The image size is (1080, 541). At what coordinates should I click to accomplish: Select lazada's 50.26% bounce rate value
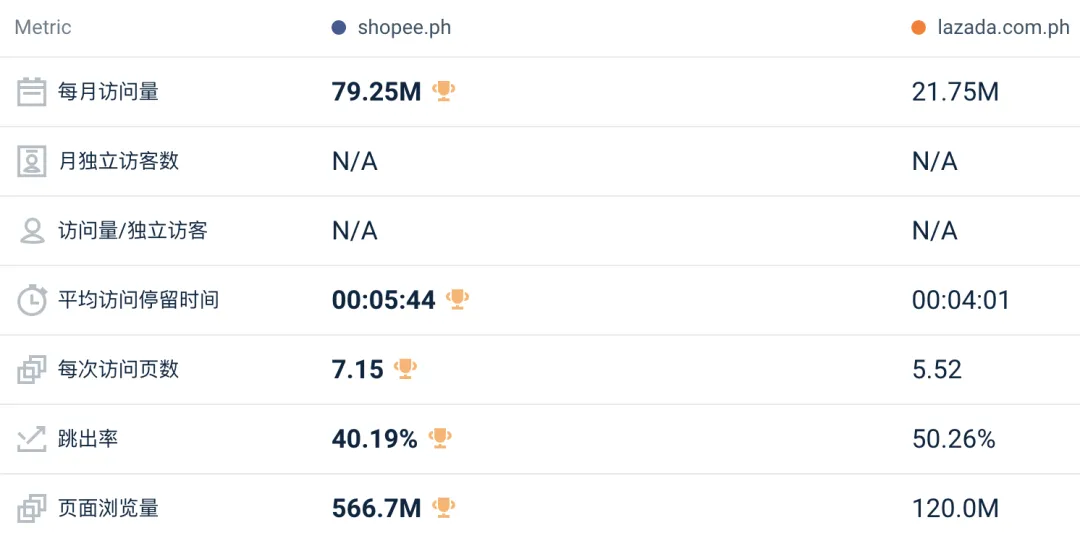[x=954, y=439]
